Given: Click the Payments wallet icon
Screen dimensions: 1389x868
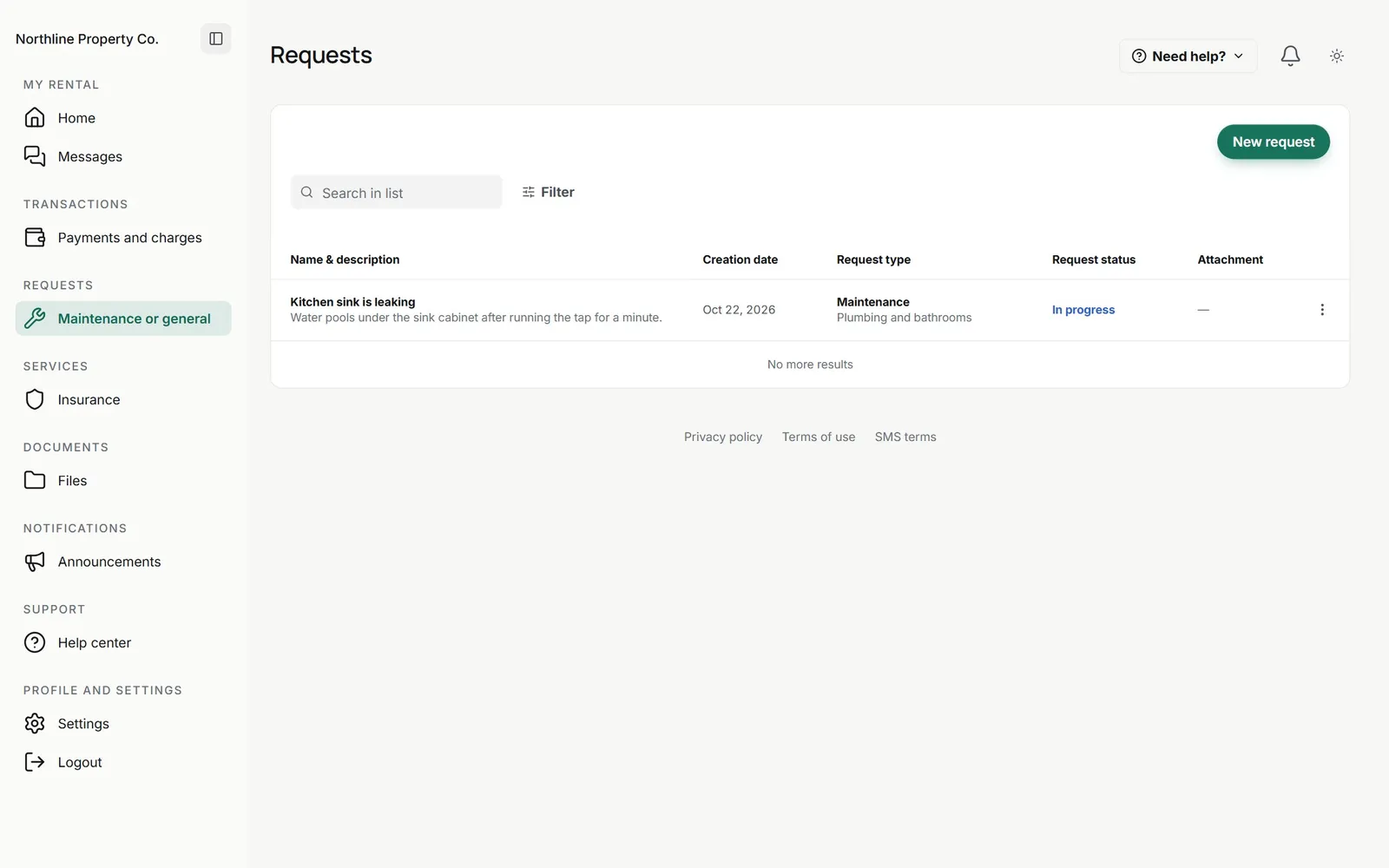Looking at the screenshot, I should click(x=35, y=238).
